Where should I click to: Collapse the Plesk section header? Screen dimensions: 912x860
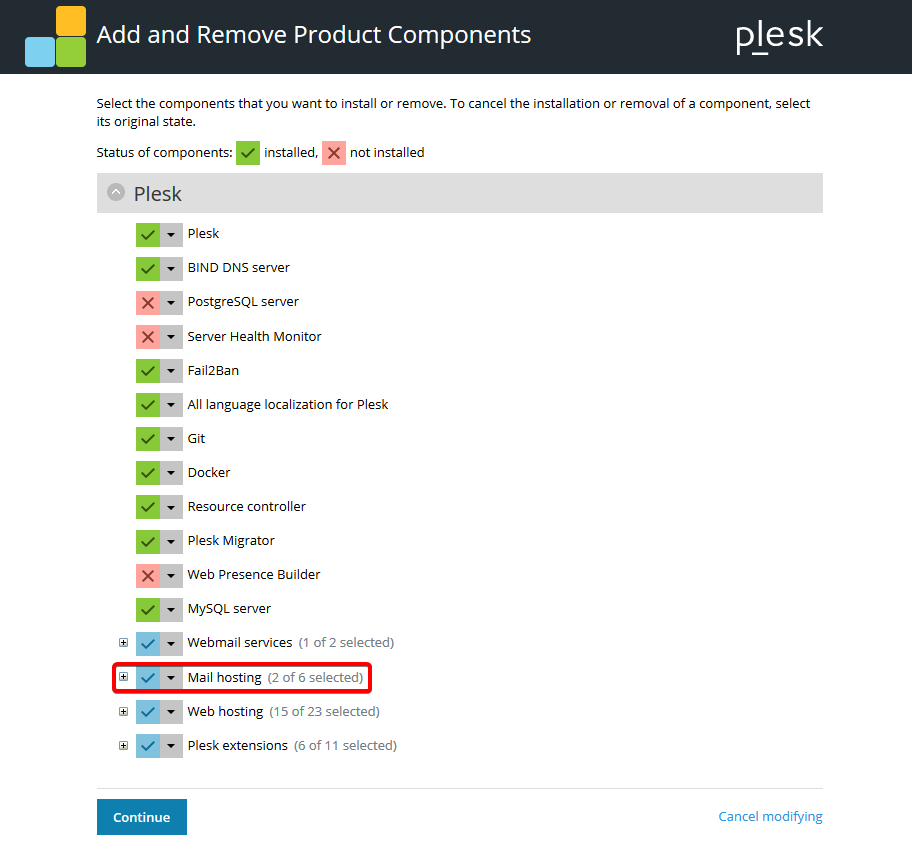coord(116,192)
